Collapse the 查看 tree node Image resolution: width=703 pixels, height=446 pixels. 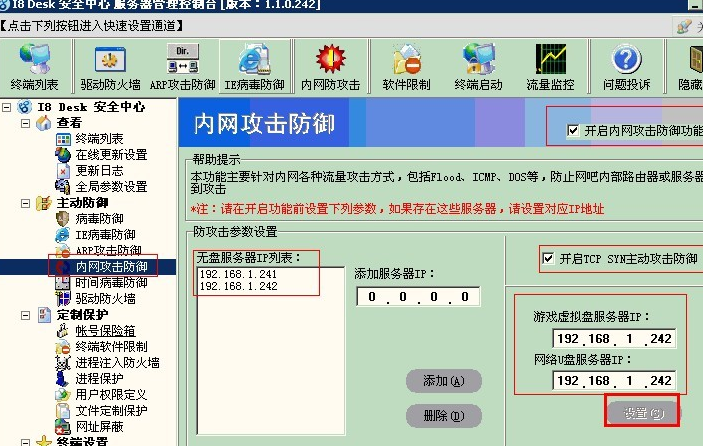click(x=26, y=123)
